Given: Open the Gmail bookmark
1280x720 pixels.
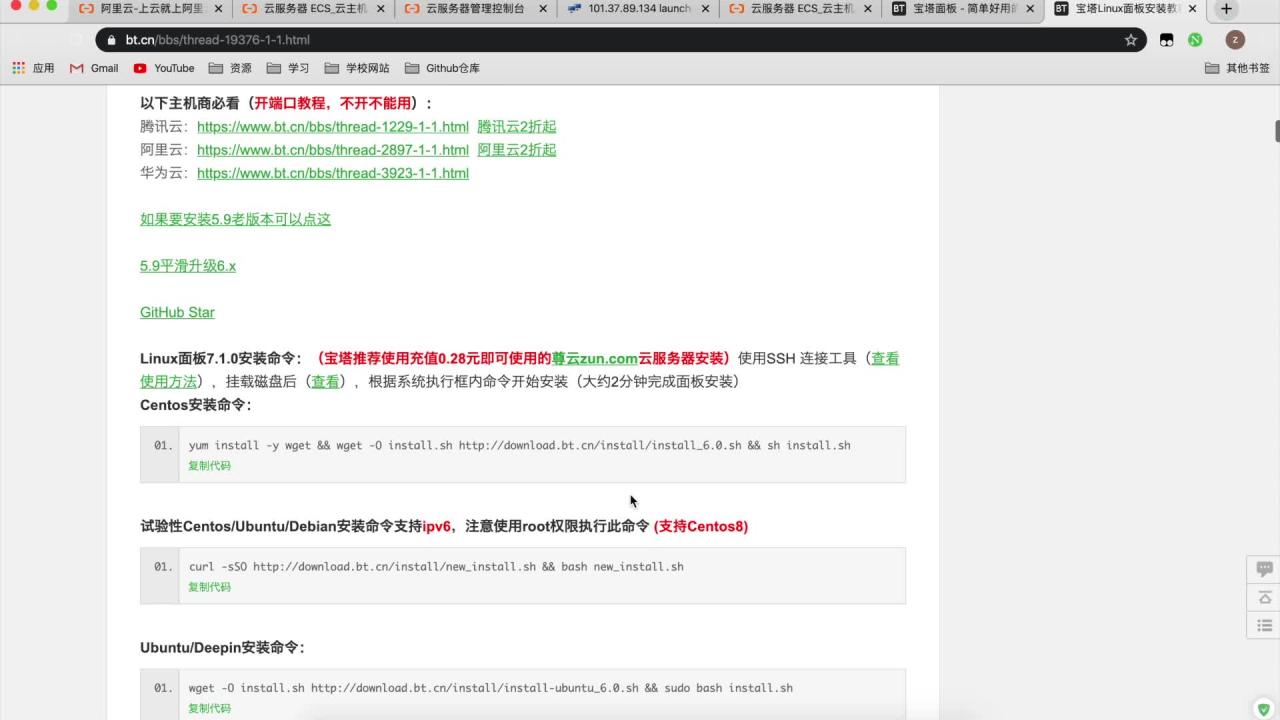Looking at the screenshot, I should click(x=94, y=68).
